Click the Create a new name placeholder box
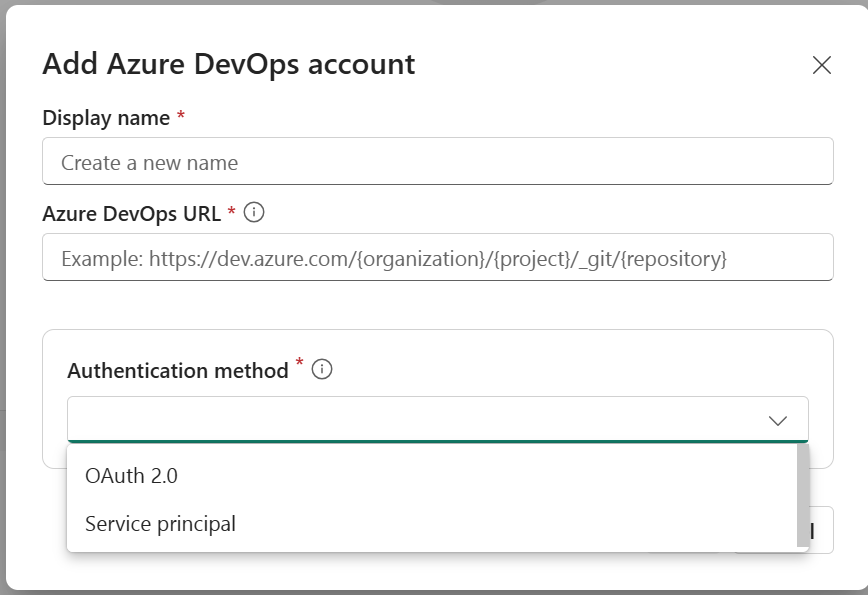Screen dimensions: 868x595 pos(437,161)
